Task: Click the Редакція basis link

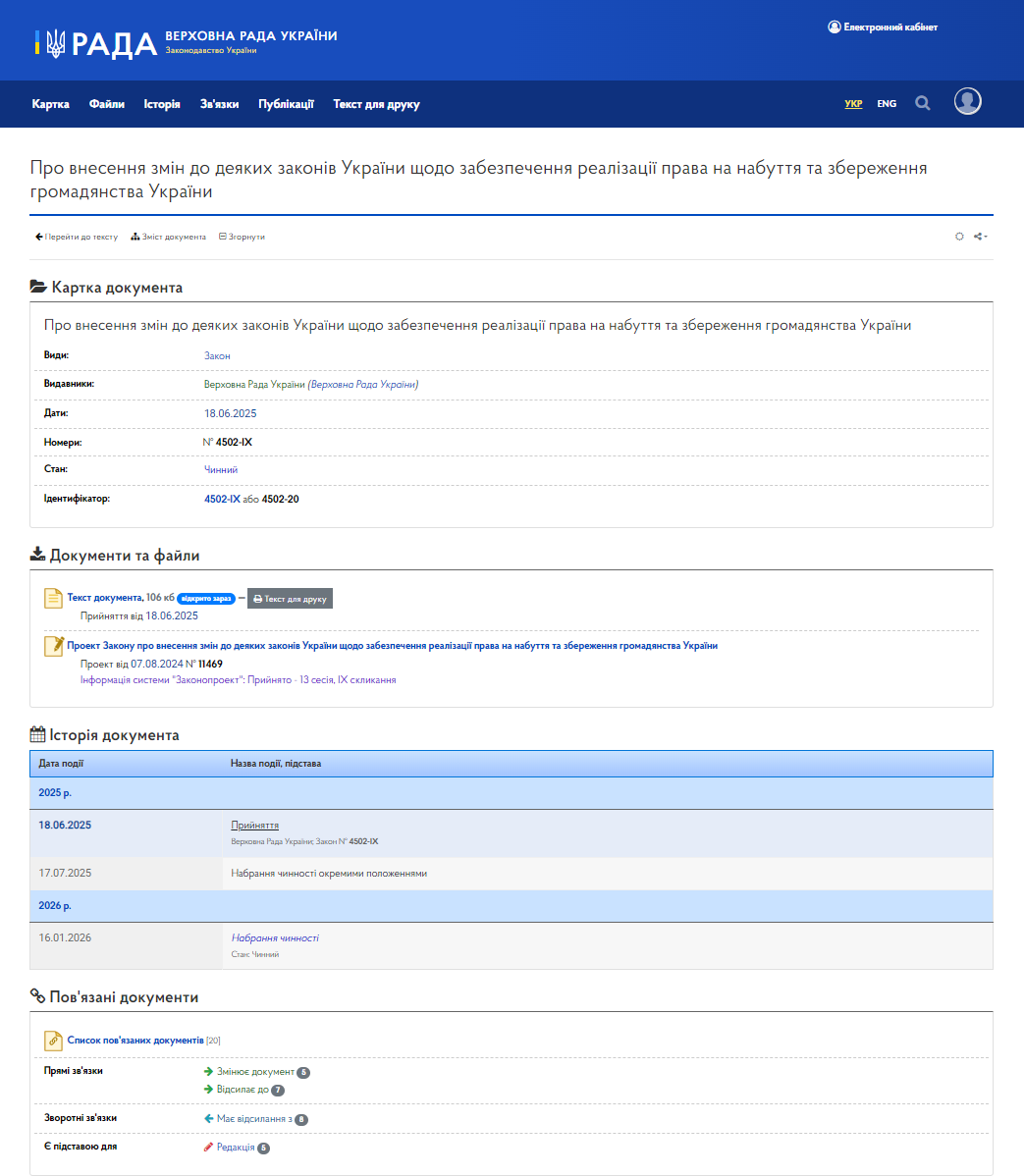Action: [235, 1148]
